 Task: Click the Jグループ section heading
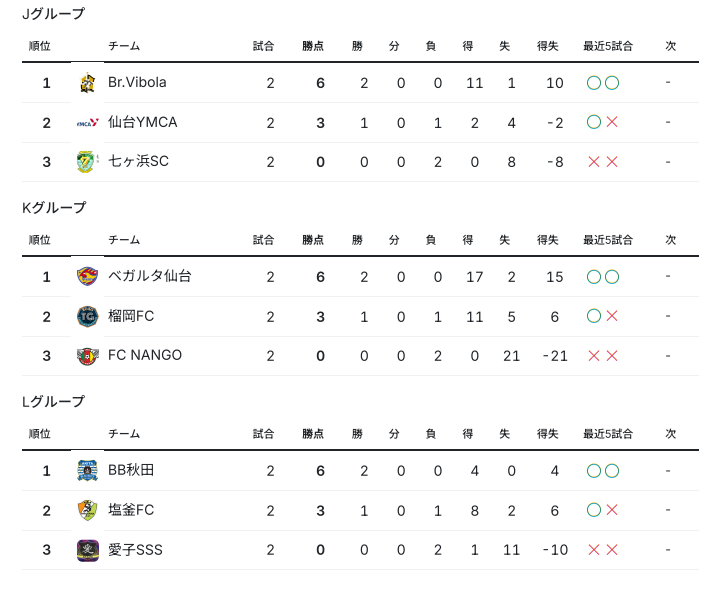54,14
